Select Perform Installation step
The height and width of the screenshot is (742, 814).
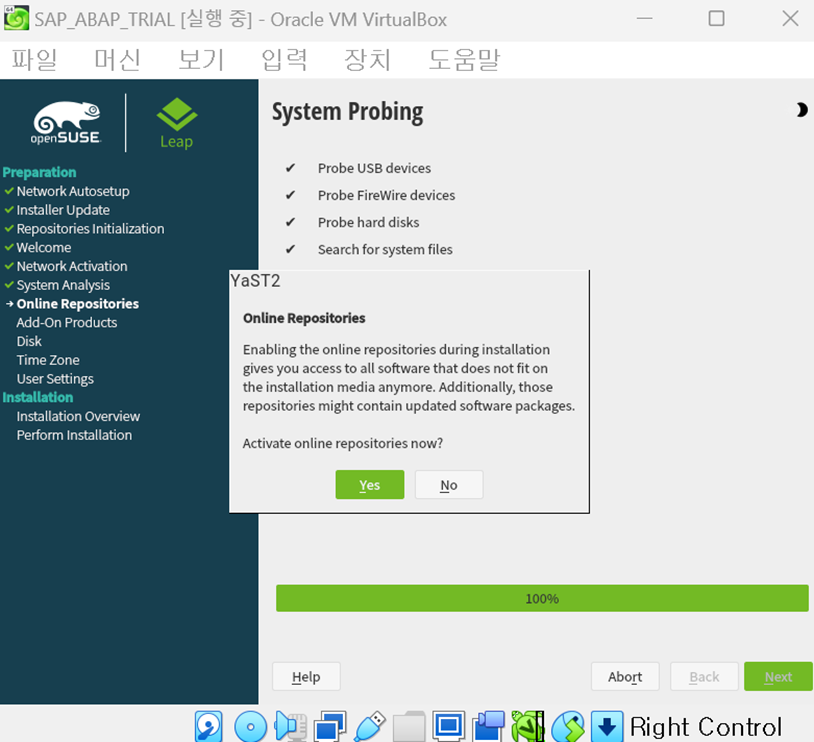pos(74,435)
